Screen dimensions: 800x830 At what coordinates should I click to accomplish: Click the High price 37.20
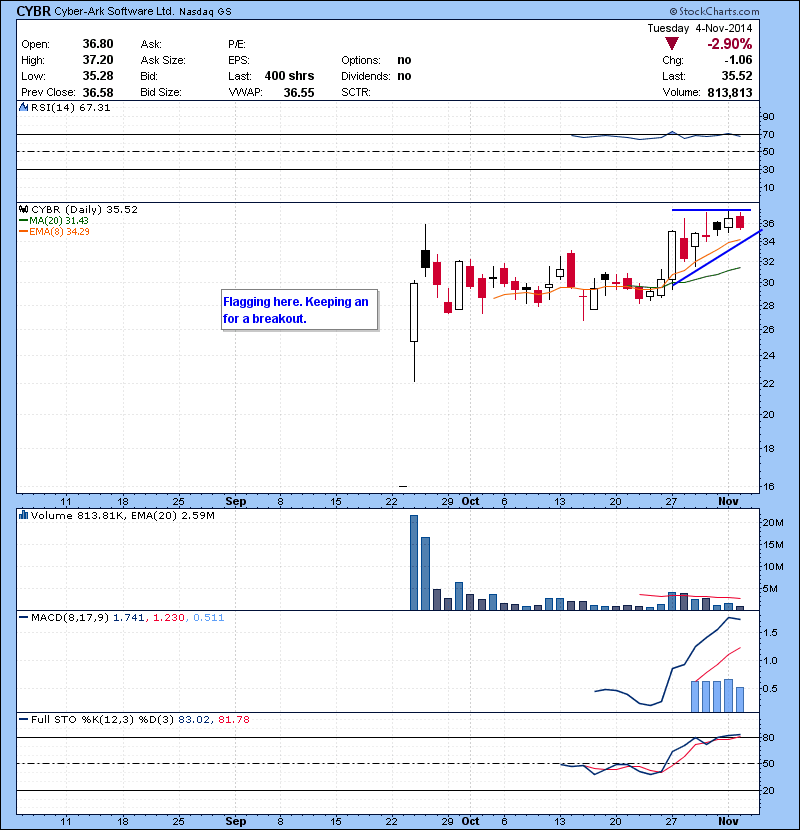tap(98, 60)
